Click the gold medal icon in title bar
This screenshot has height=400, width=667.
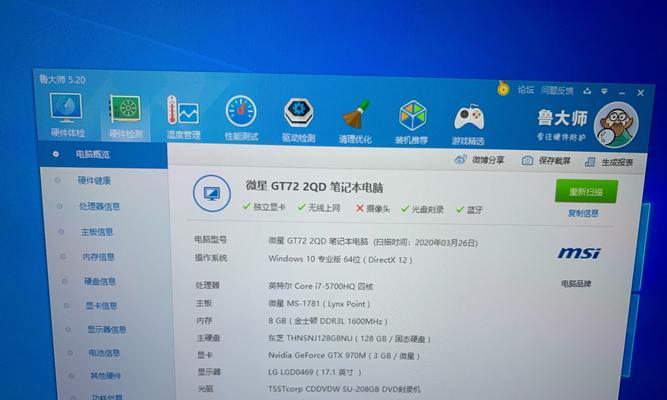(x=503, y=88)
